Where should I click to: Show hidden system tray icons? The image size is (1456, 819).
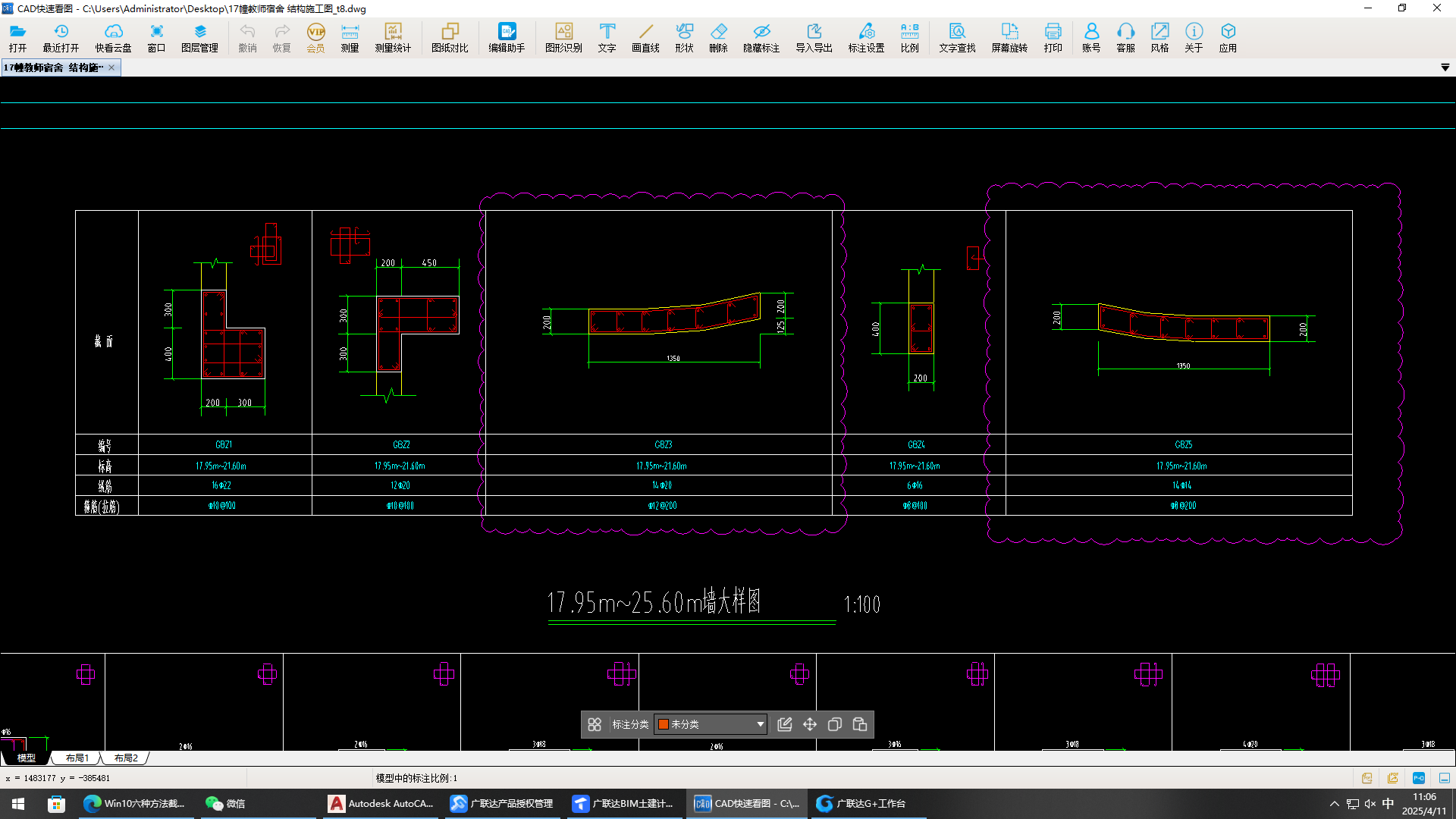tap(1335, 804)
